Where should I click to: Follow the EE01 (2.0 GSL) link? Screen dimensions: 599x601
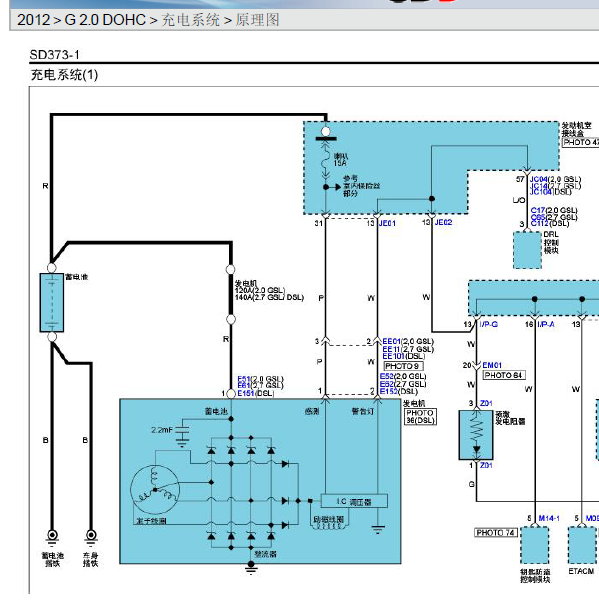tap(391, 341)
